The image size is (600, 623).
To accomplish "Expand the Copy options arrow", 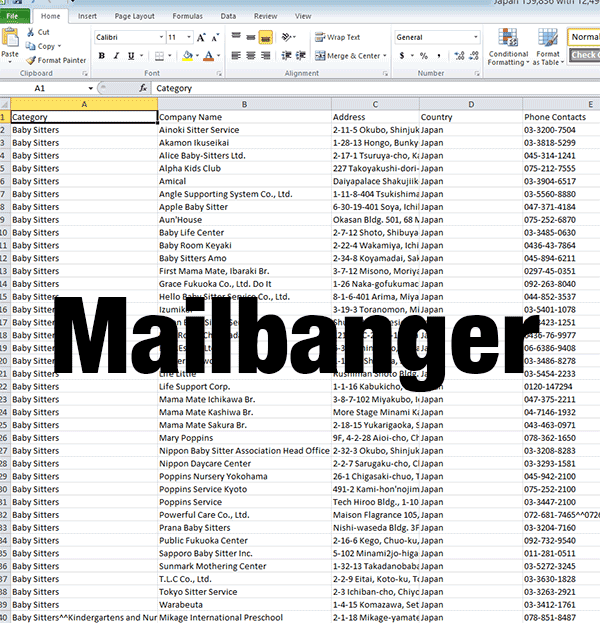I will pos(59,46).
